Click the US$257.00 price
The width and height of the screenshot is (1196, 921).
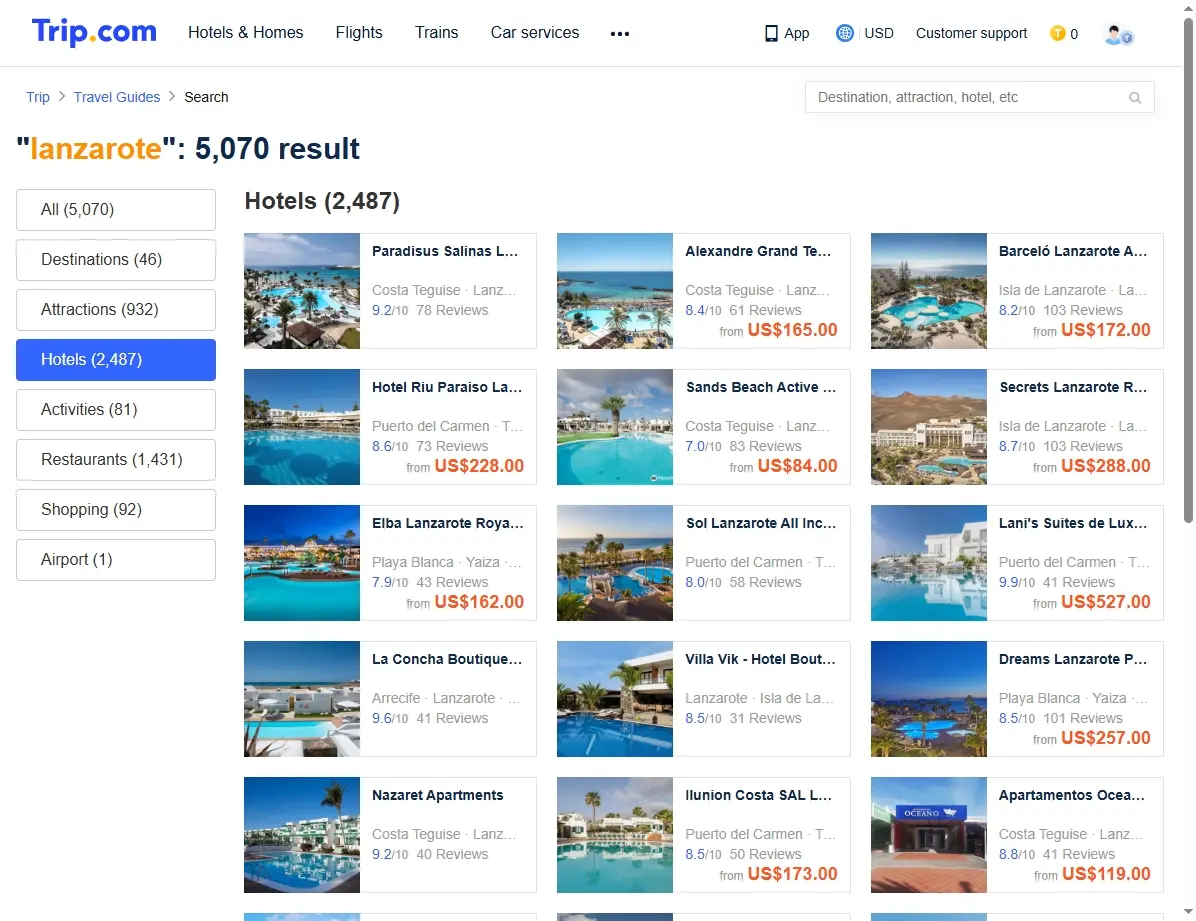point(1106,738)
